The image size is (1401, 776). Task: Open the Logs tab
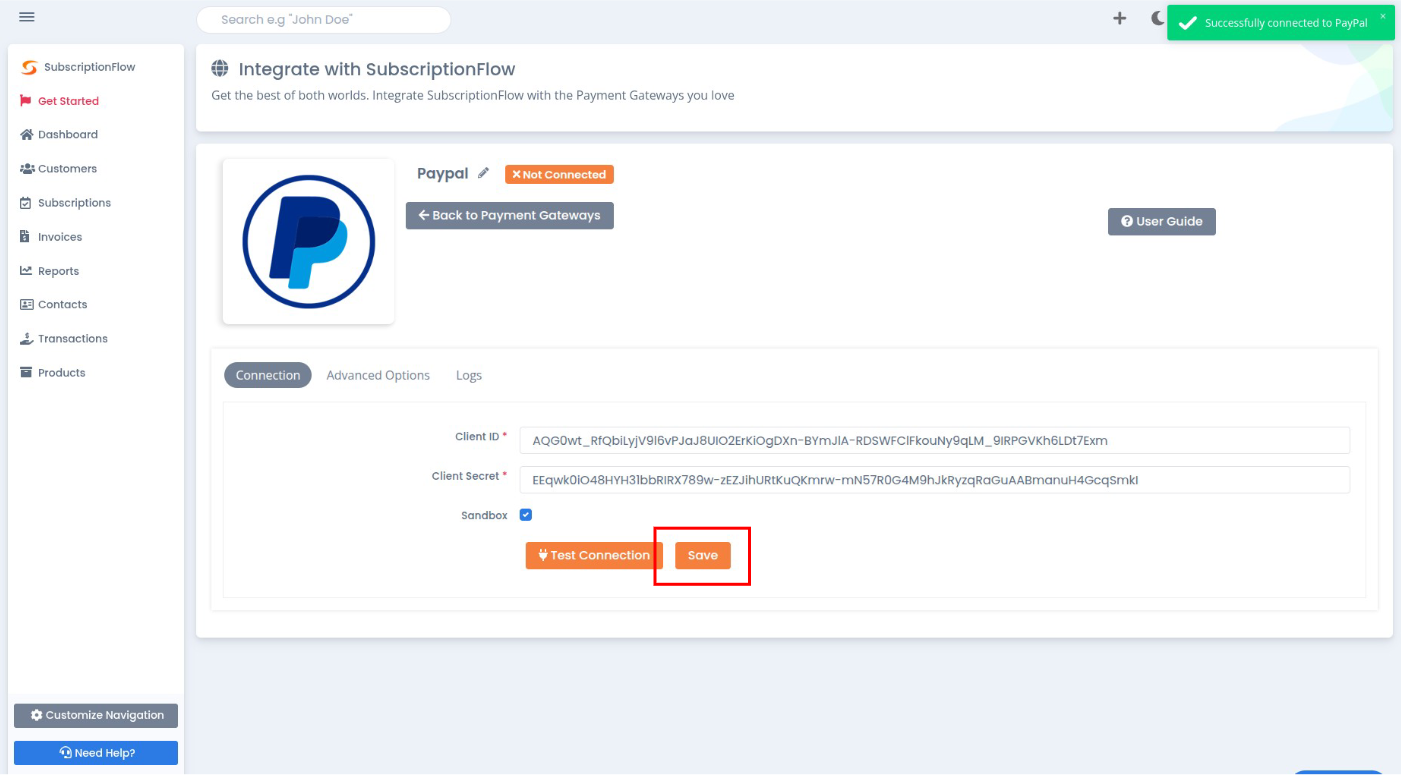(x=469, y=375)
